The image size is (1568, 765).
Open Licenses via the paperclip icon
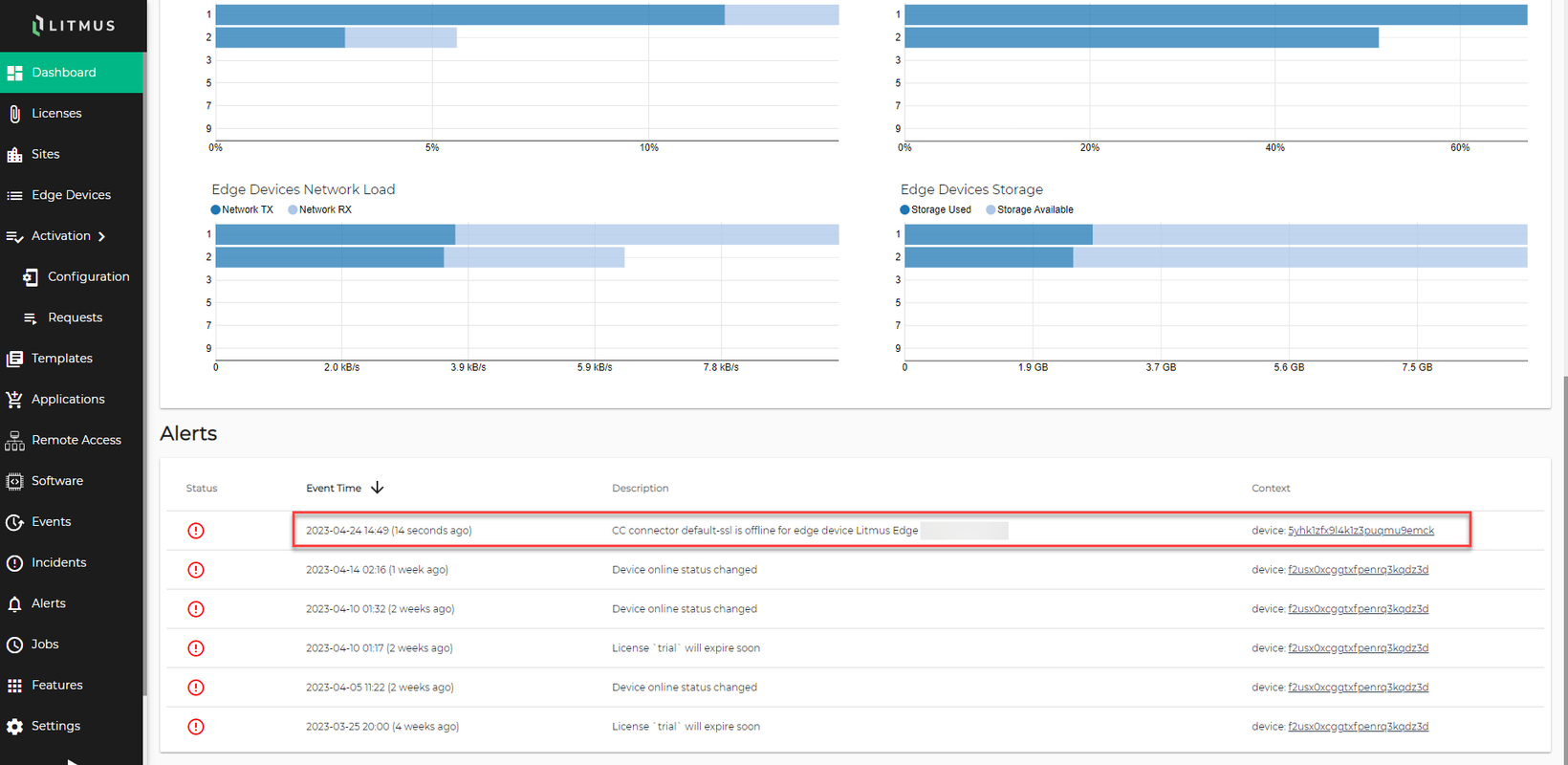14,114
